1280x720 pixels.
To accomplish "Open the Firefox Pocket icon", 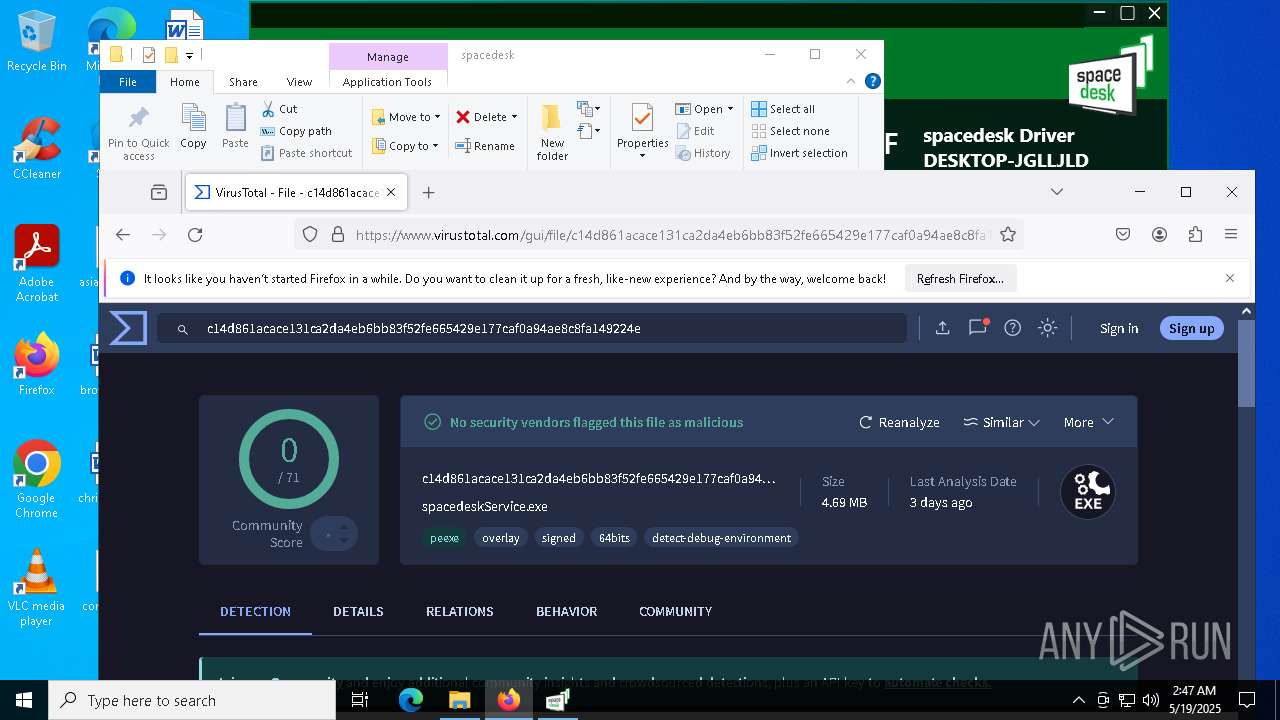I will click(x=1123, y=234).
